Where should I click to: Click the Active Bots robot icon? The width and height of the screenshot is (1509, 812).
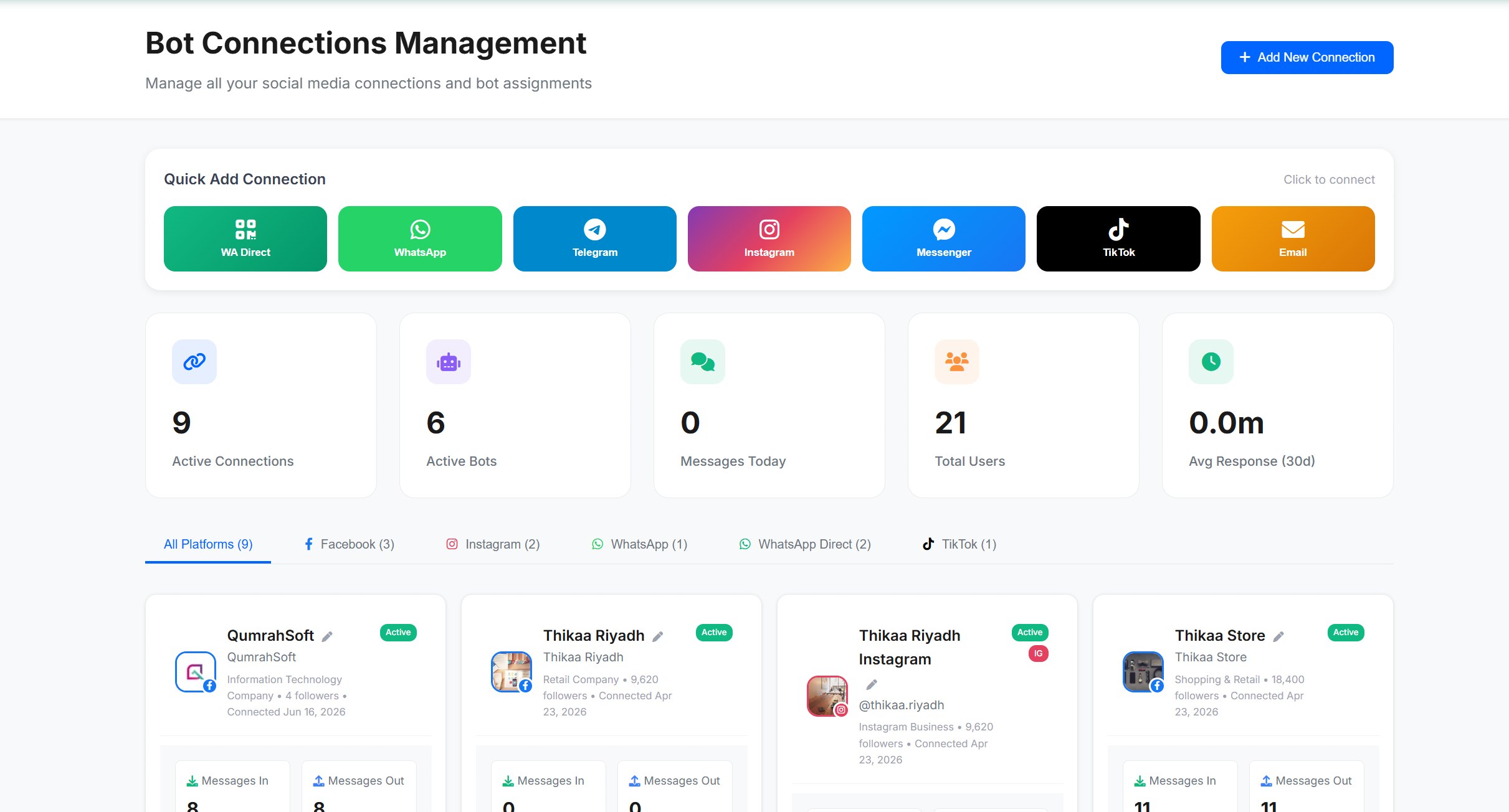[x=449, y=361]
